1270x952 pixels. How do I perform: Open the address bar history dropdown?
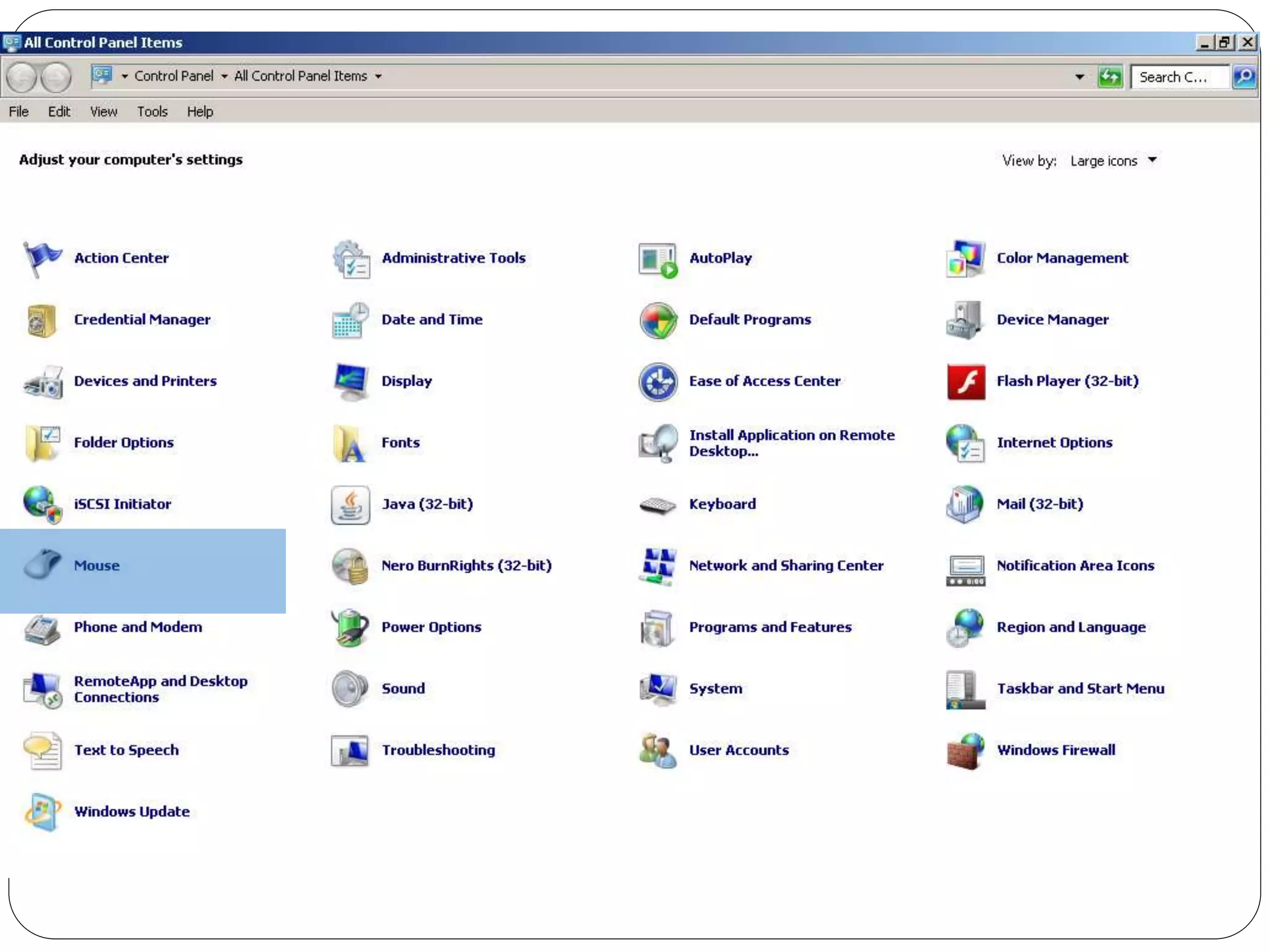tap(1080, 77)
